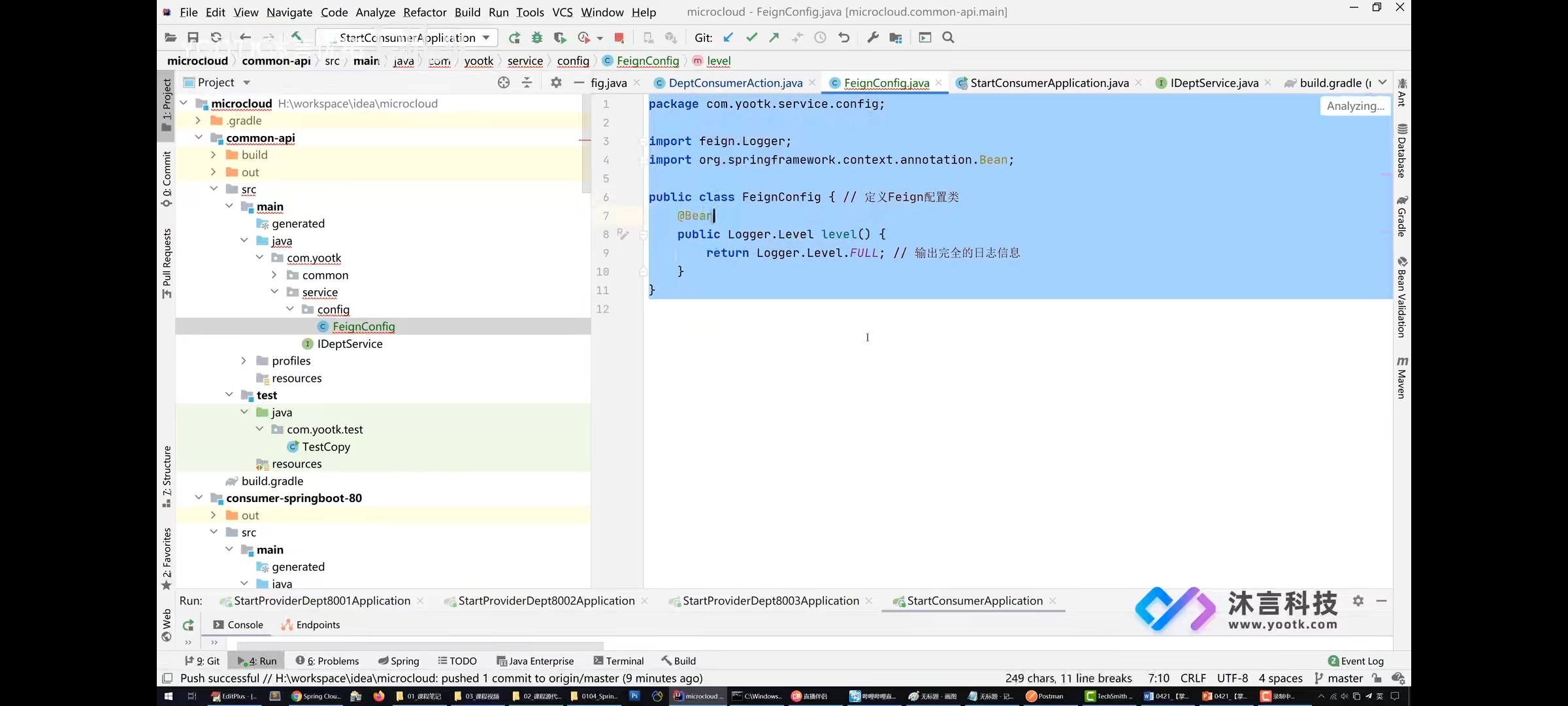Select the VCS menu item

(x=562, y=12)
